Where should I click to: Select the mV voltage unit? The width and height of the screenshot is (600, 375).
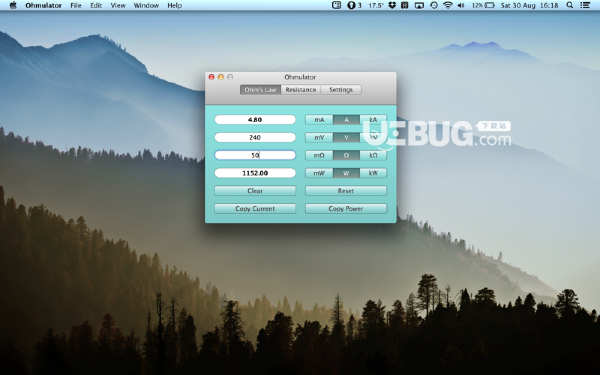[x=319, y=137]
